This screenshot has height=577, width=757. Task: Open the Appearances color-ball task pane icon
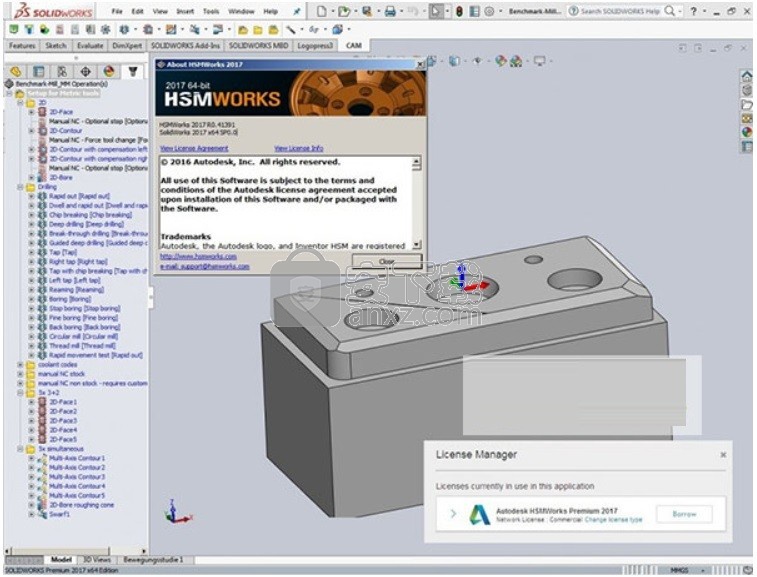pyautogui.click(x=747, y=132)
